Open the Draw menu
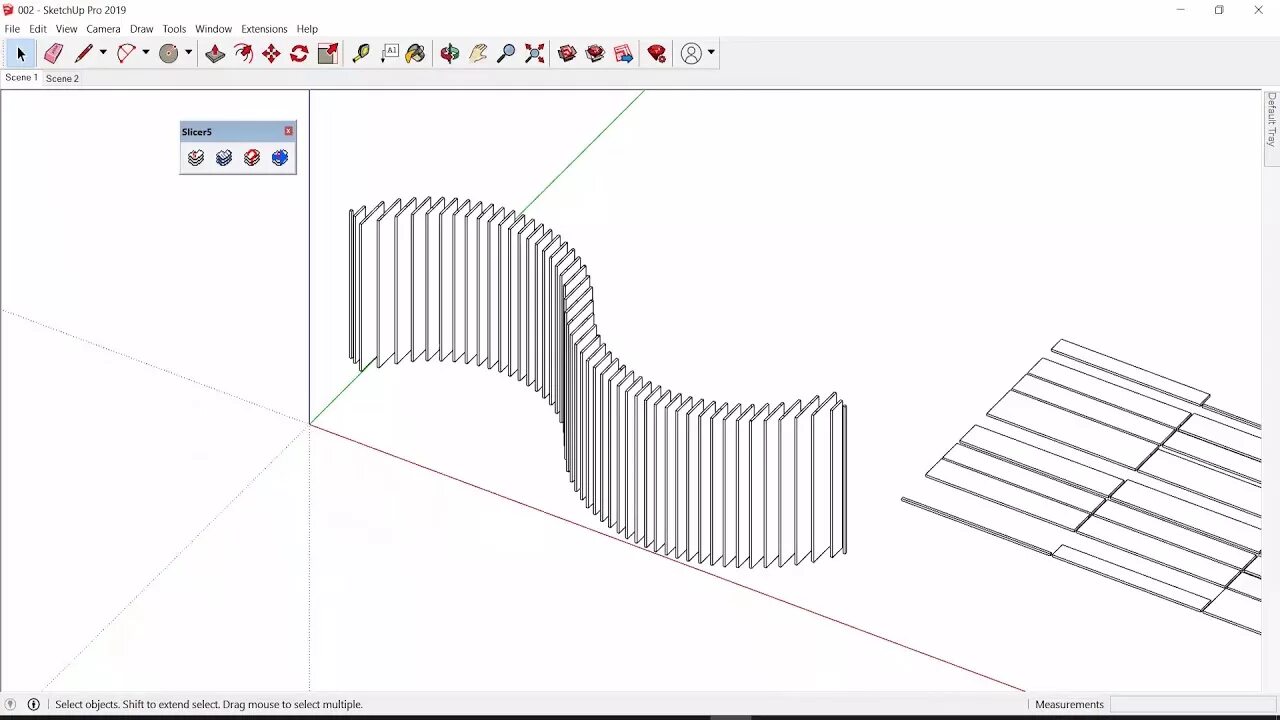Image resolution: width=1280 pixels, height=720 pixels. click(142, 29)
